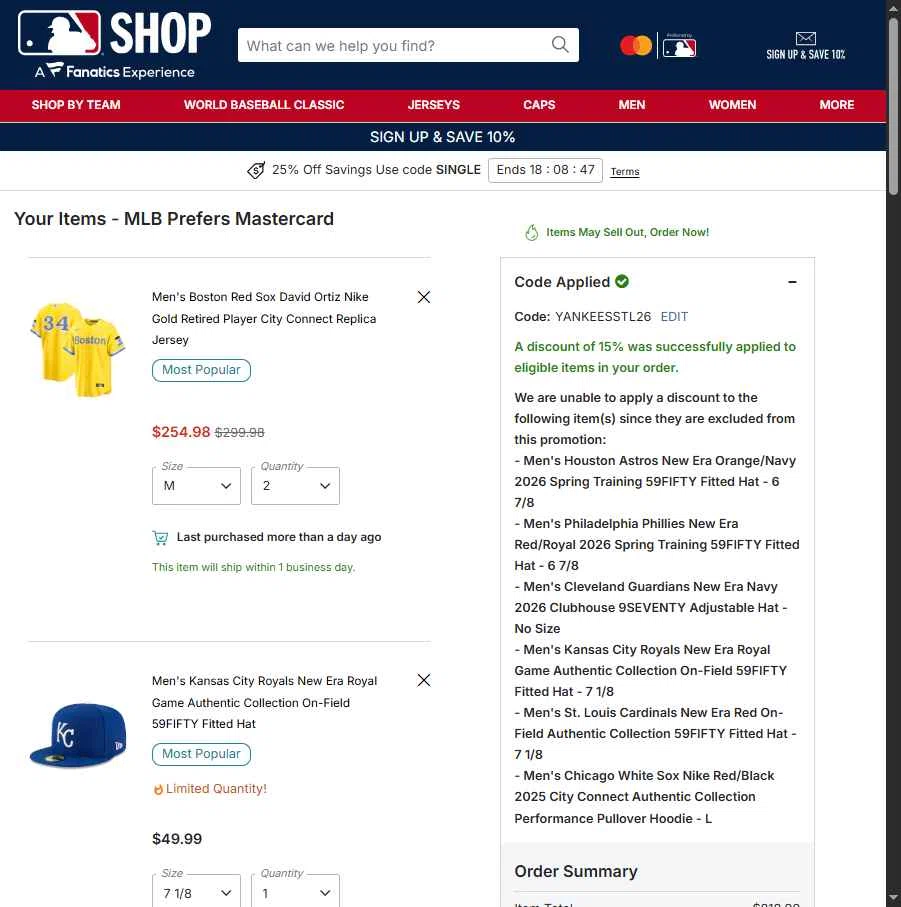Open the More menu
The width and height of the screenshot is (901, 907).
click(x=836, y=105)
